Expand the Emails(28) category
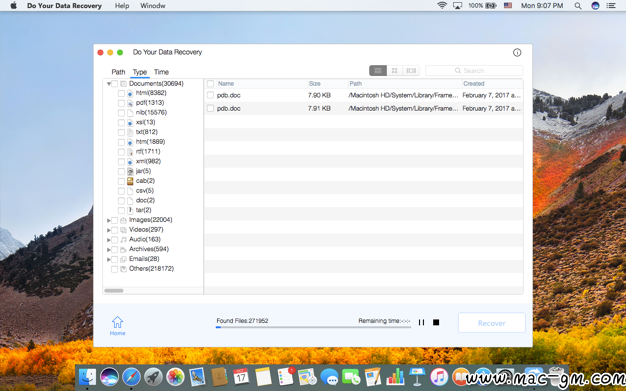This screenshot has width=626, height=391. [x=109, y=259]
